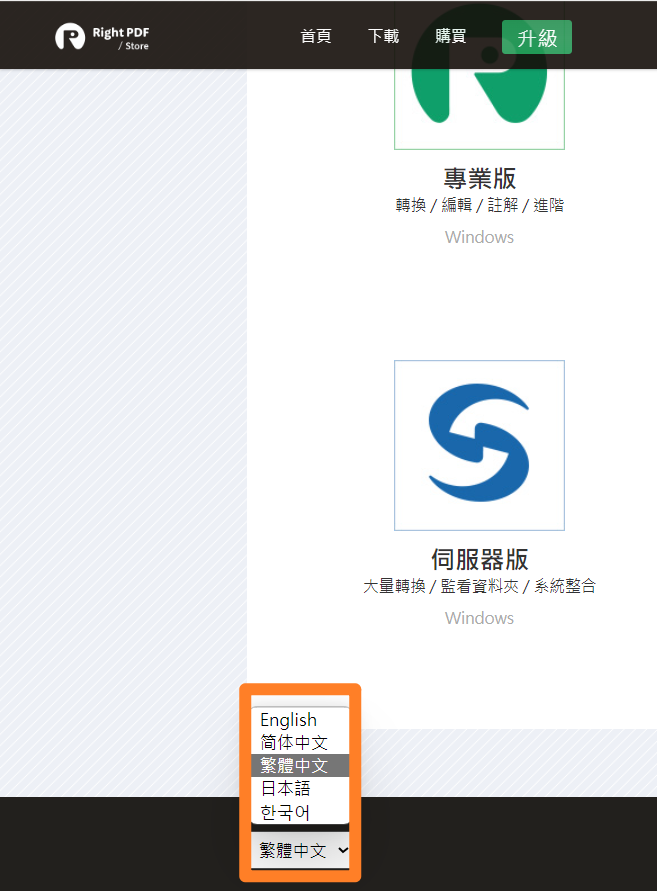This screenshot has height=891, width=657.
Task: Click the Right PDF Store logo
Action: pos(102,37)
